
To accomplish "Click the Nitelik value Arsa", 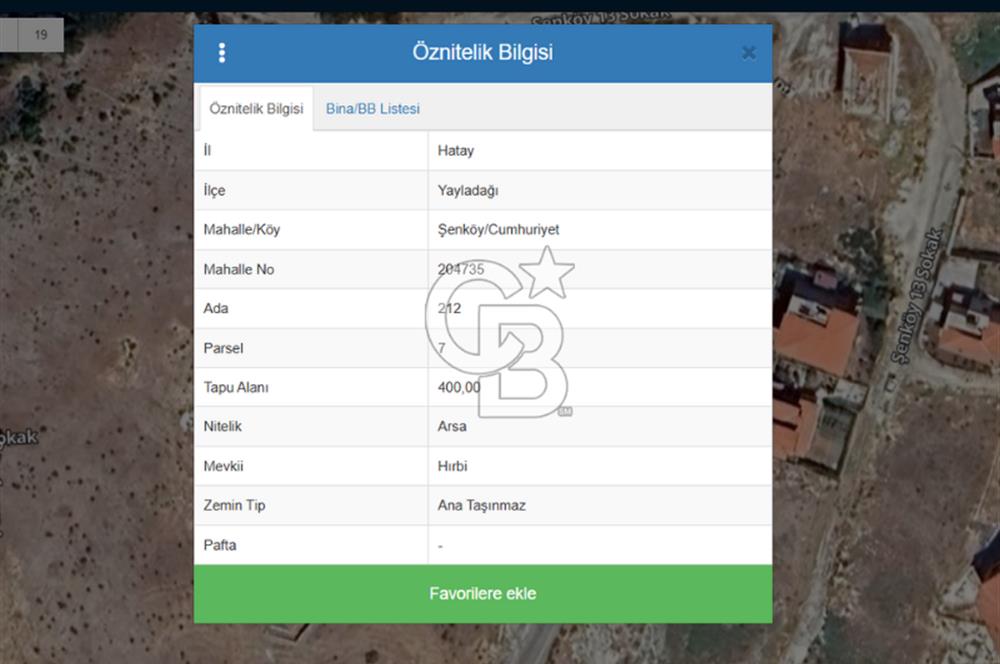I will tap(452, 426).
